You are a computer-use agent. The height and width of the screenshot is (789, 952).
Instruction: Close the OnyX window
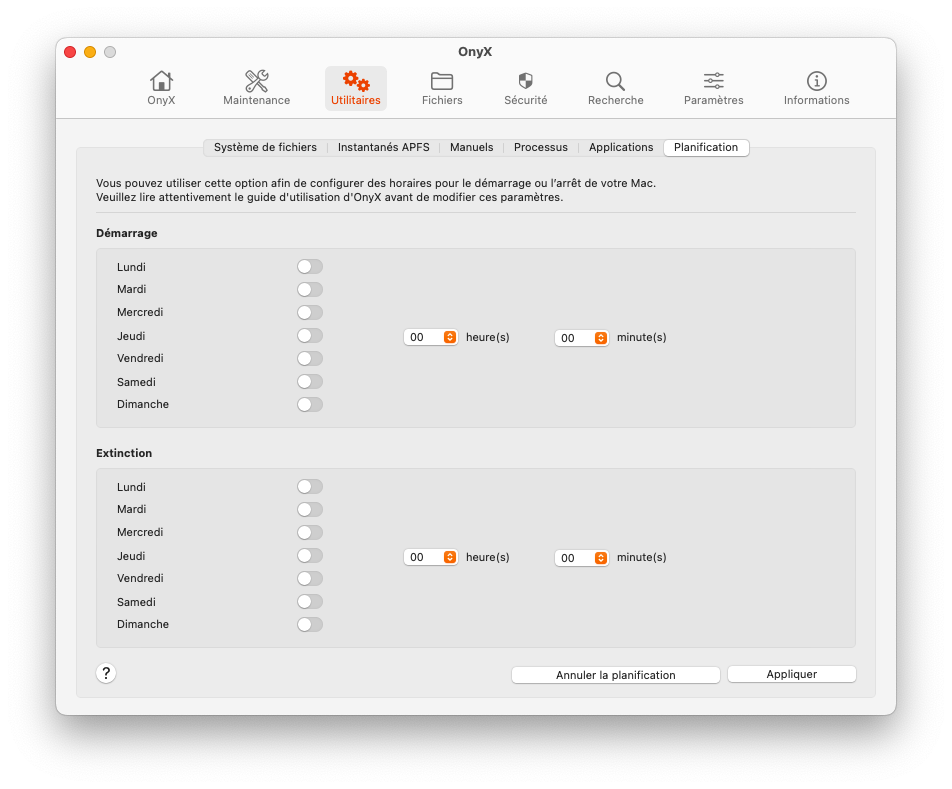point(70,52)
